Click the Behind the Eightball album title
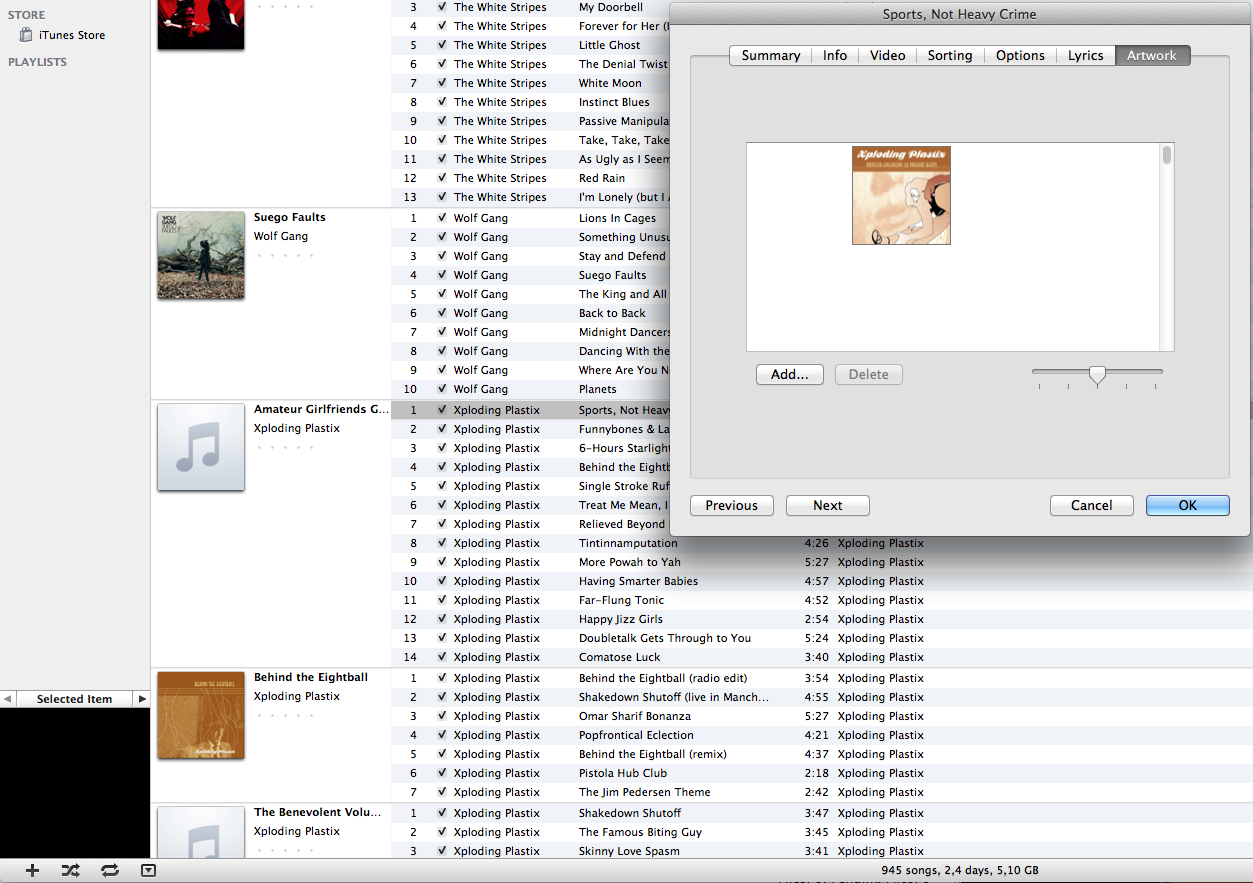The image size is (1253, 883). pos(311,677)
